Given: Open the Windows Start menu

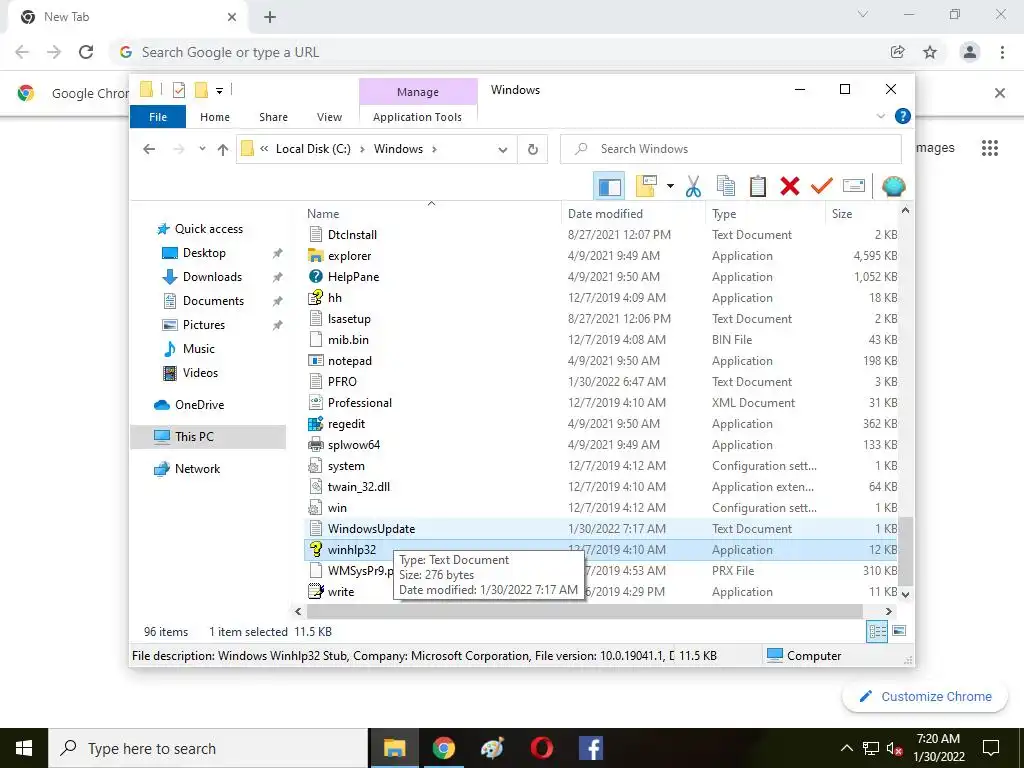Looking at the screenshot, I should pos(24,748).
